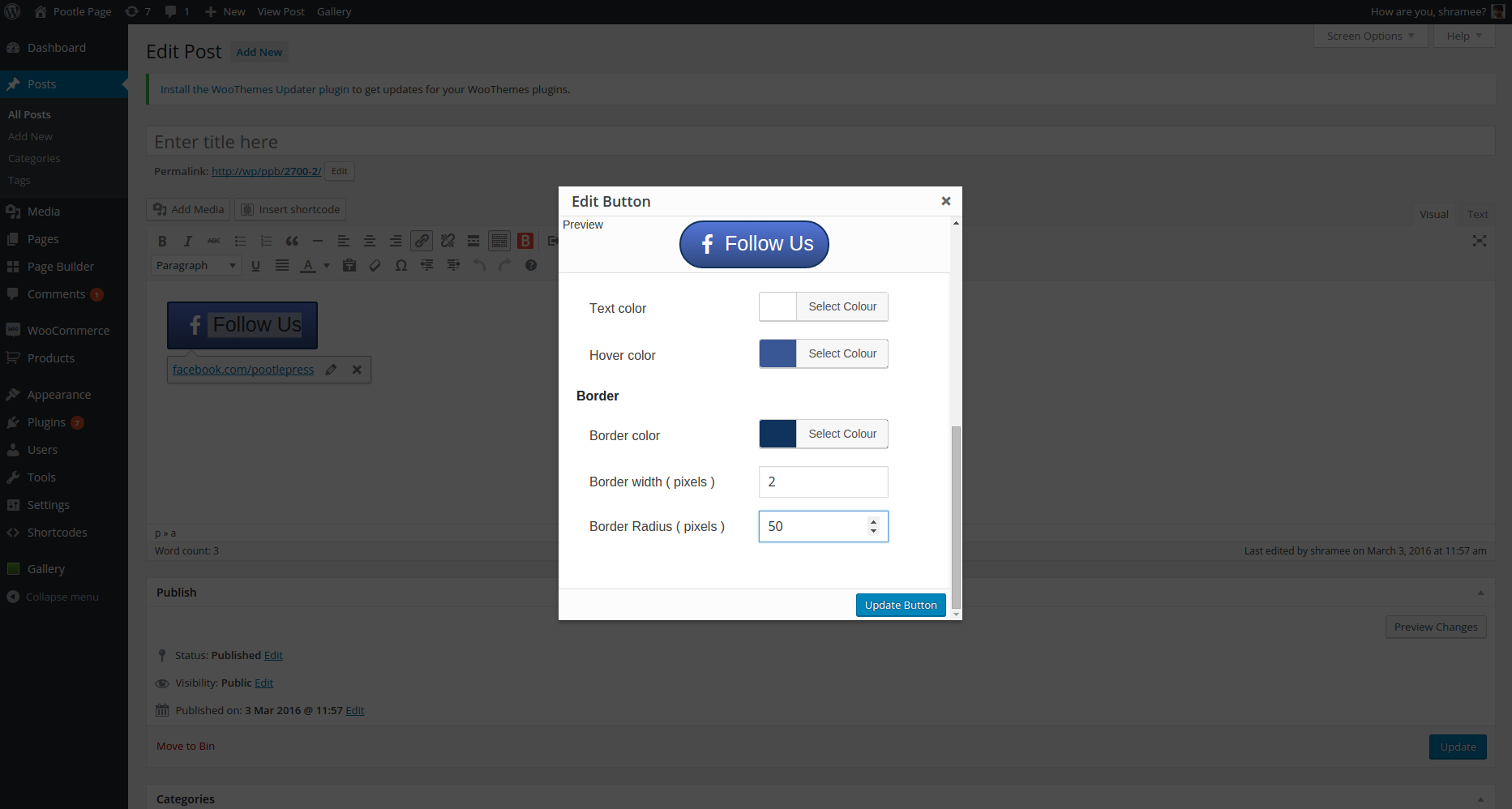Insert a bulleted list

(x=240, y=241)
